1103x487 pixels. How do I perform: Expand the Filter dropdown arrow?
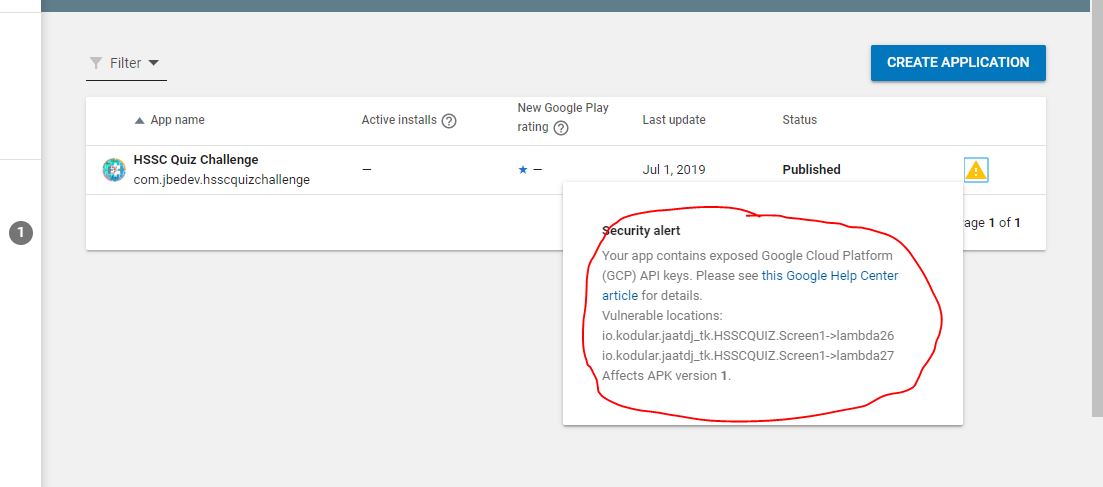153,63
